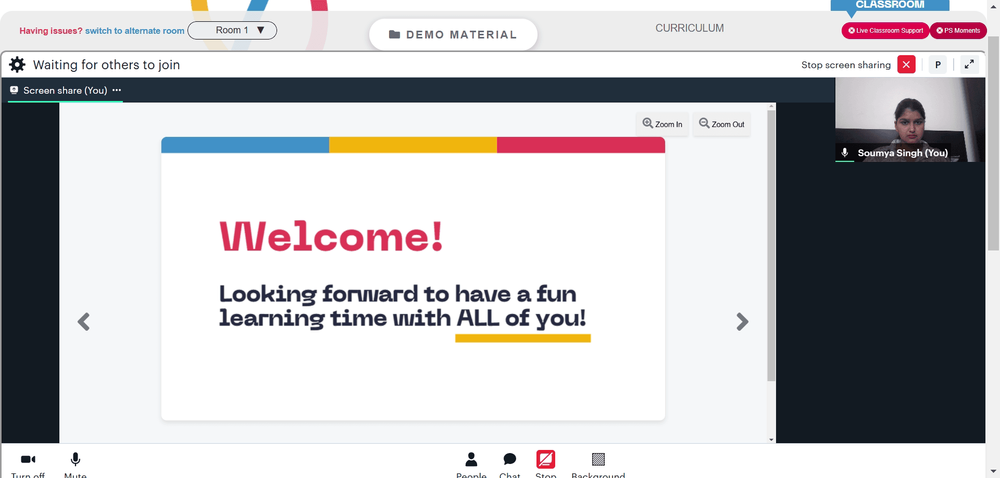
Task: Open the People panel
Action: (471, 465)
